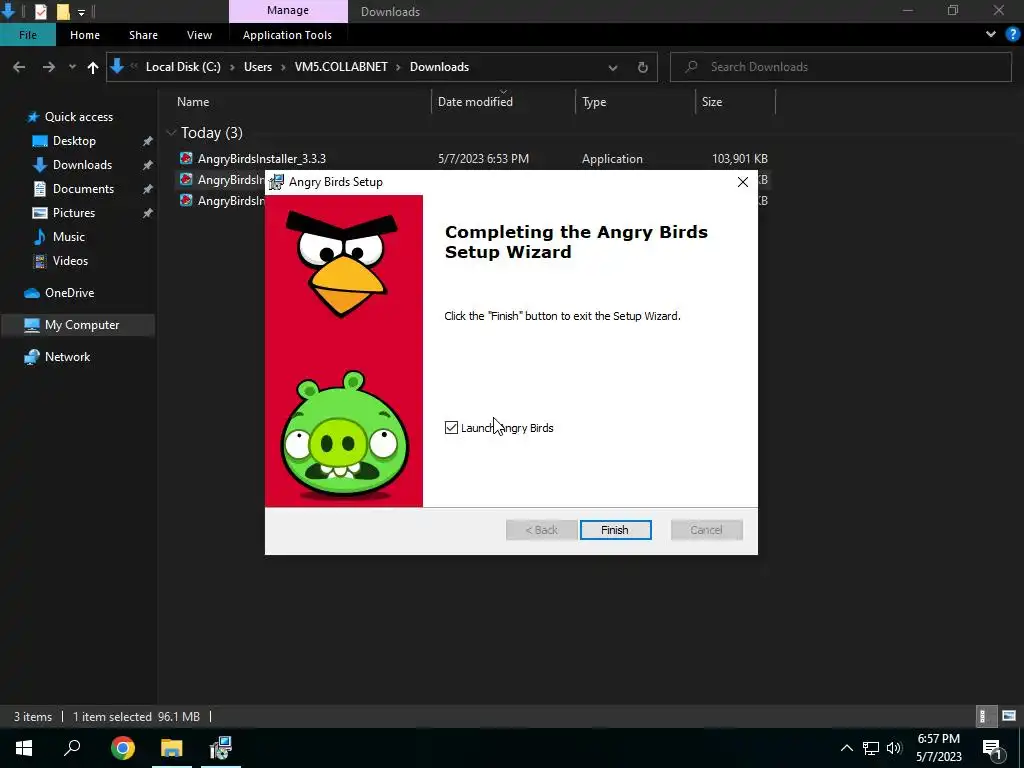Click Finish in Angry Birds Setup

click(615, 530)
